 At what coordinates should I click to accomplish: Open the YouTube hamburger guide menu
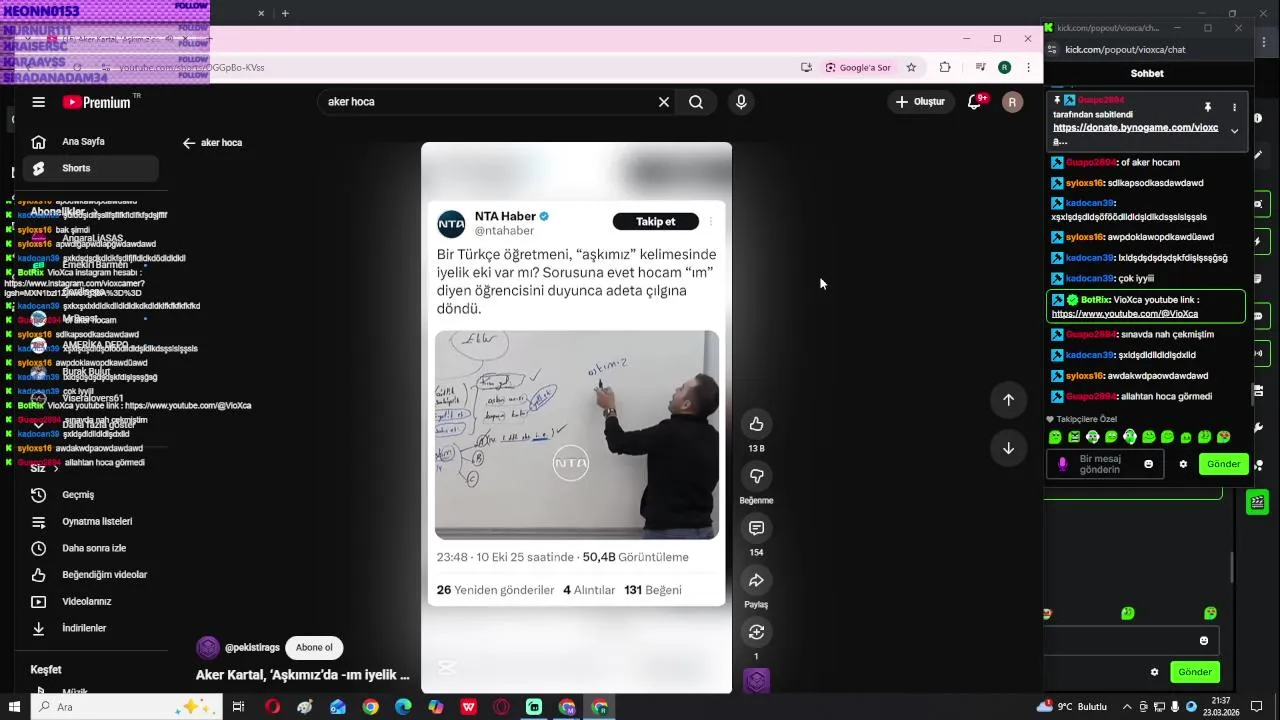pos(38,102)
